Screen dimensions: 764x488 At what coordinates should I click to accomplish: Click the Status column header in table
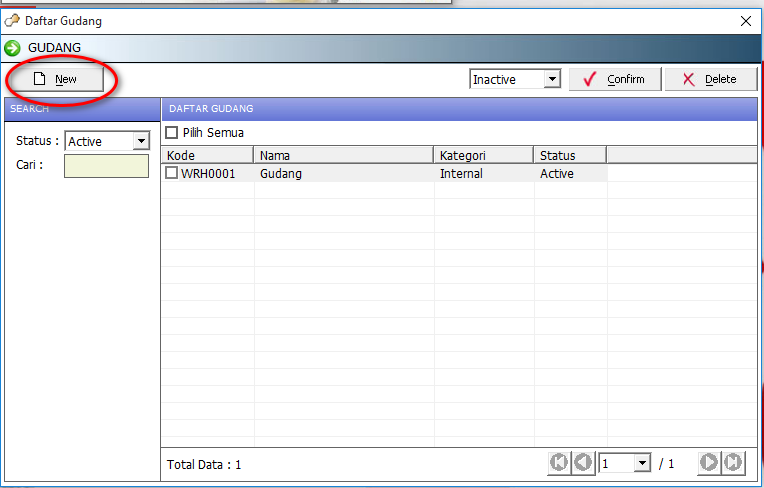point(570,155)
